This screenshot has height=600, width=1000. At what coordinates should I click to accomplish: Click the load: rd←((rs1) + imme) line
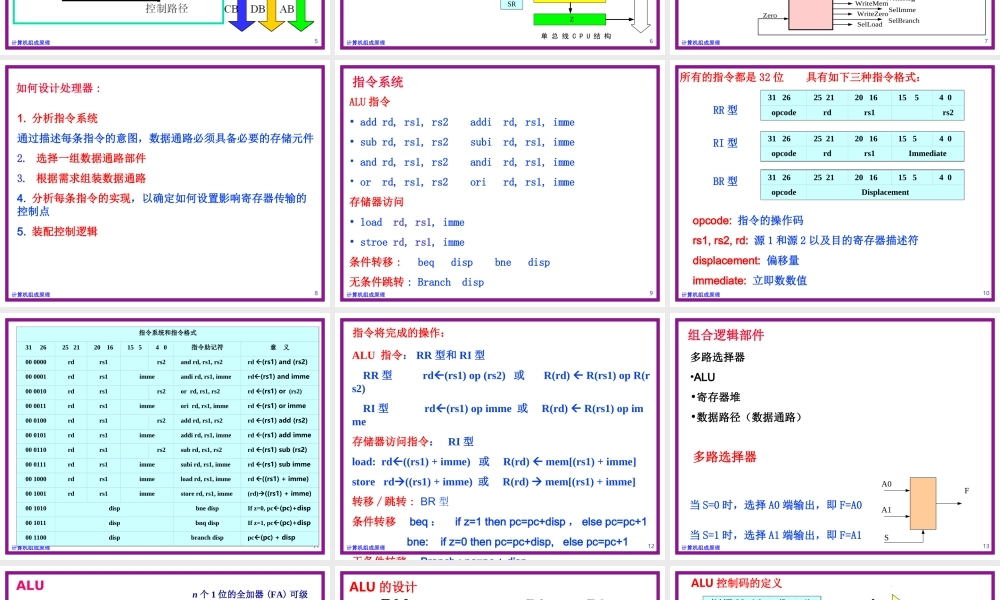point(494,462)
